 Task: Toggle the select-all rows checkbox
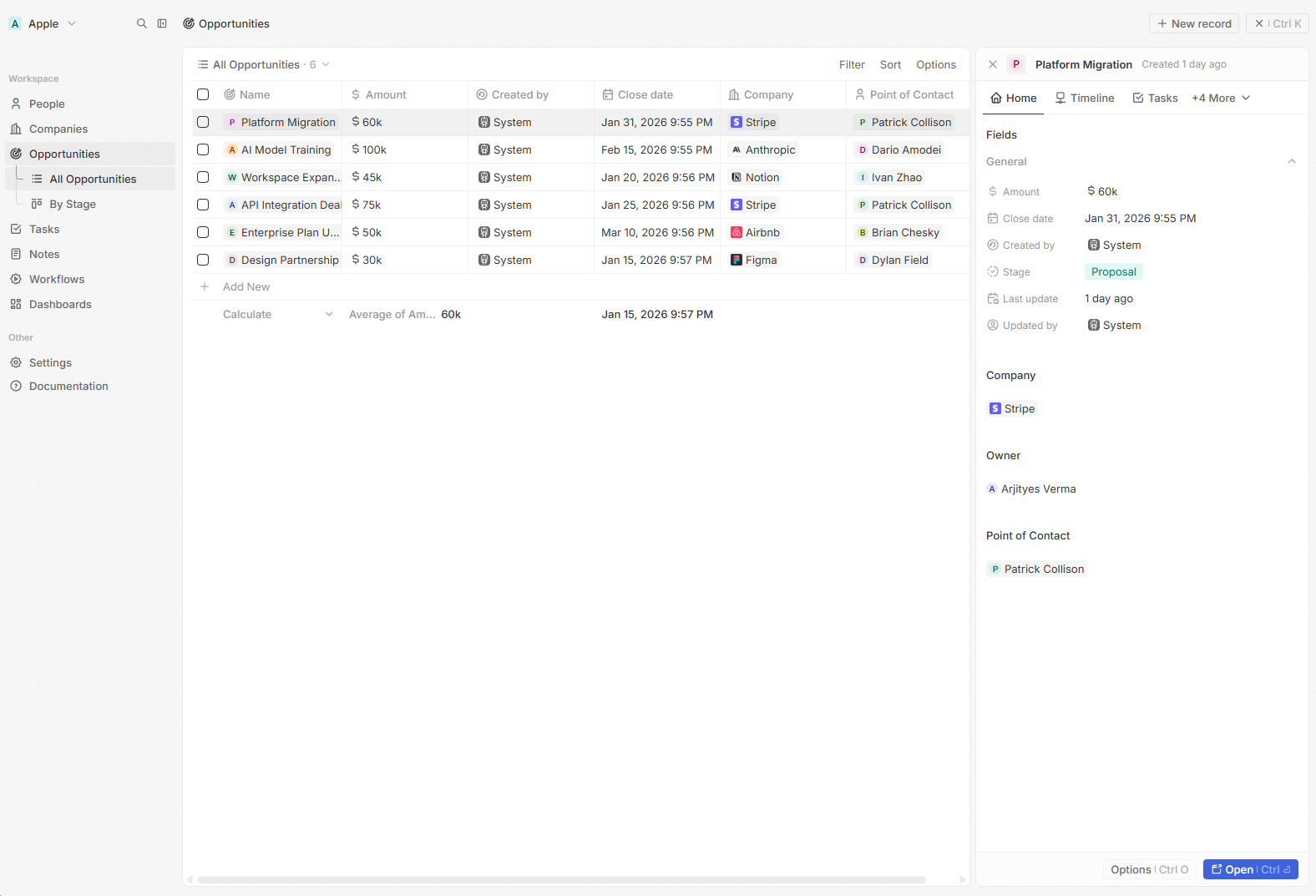(203, 94)
